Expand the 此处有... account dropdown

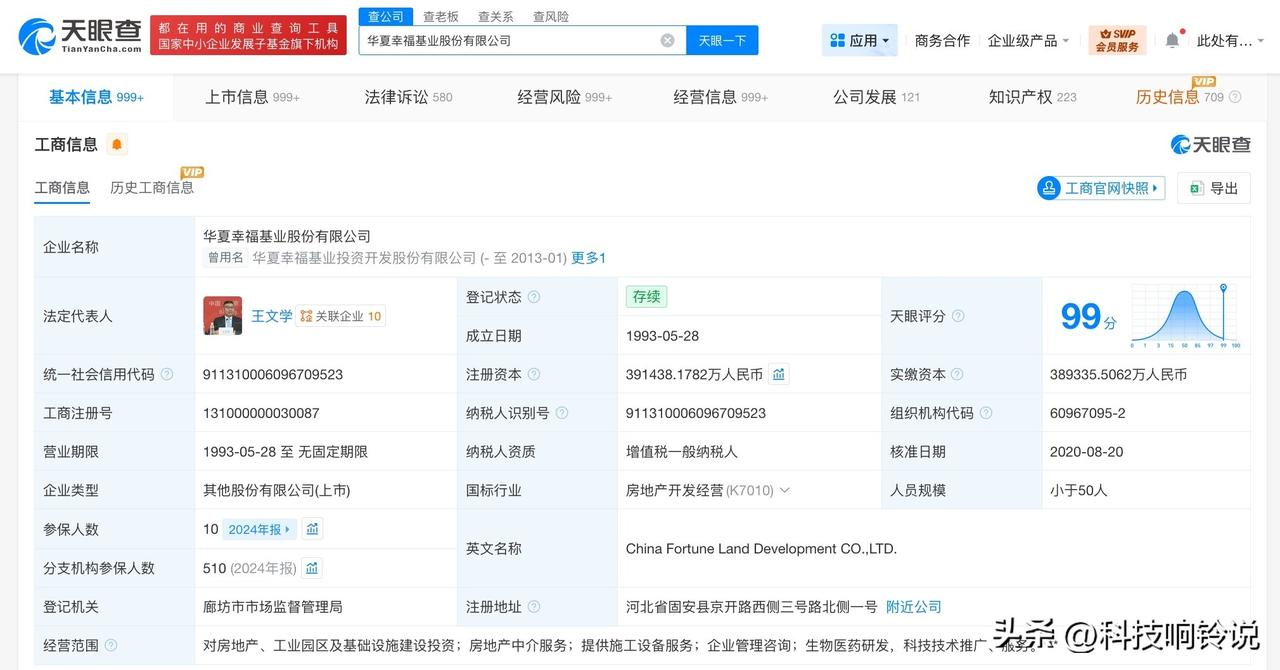pos(1230,41)
